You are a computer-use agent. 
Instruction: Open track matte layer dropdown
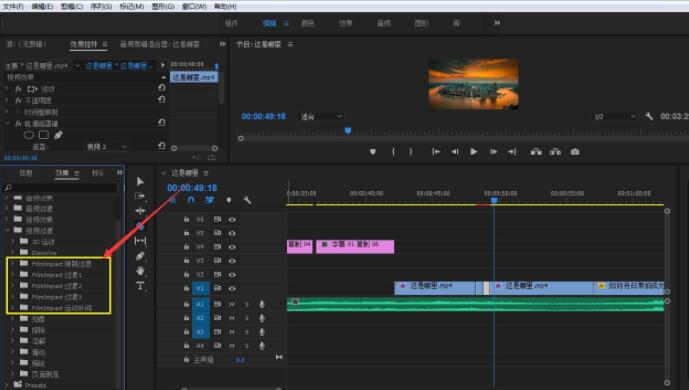tap(106, 147)
